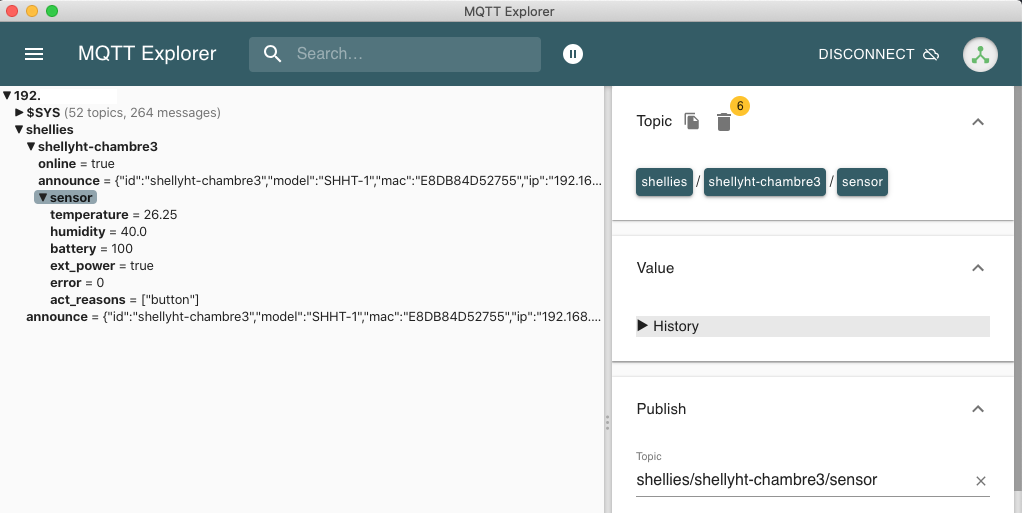Collapse the shellies tree node
Viewport: 1022px width, 513px height.
coord(19,130)
